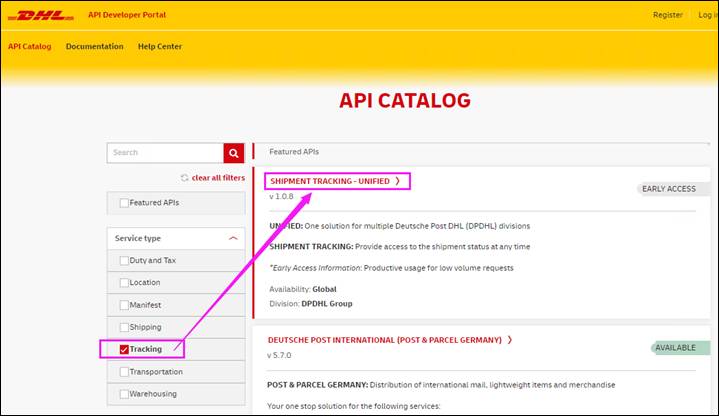Click the DHL logo
Screen dimensions: 719x416
[x=41, y=15]
